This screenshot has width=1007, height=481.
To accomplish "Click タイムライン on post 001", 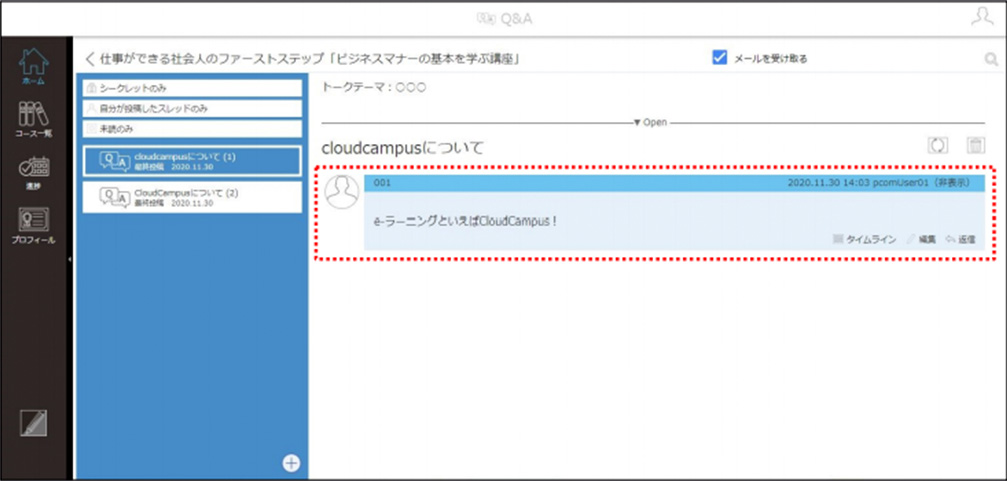I will (x=864, y=240).
